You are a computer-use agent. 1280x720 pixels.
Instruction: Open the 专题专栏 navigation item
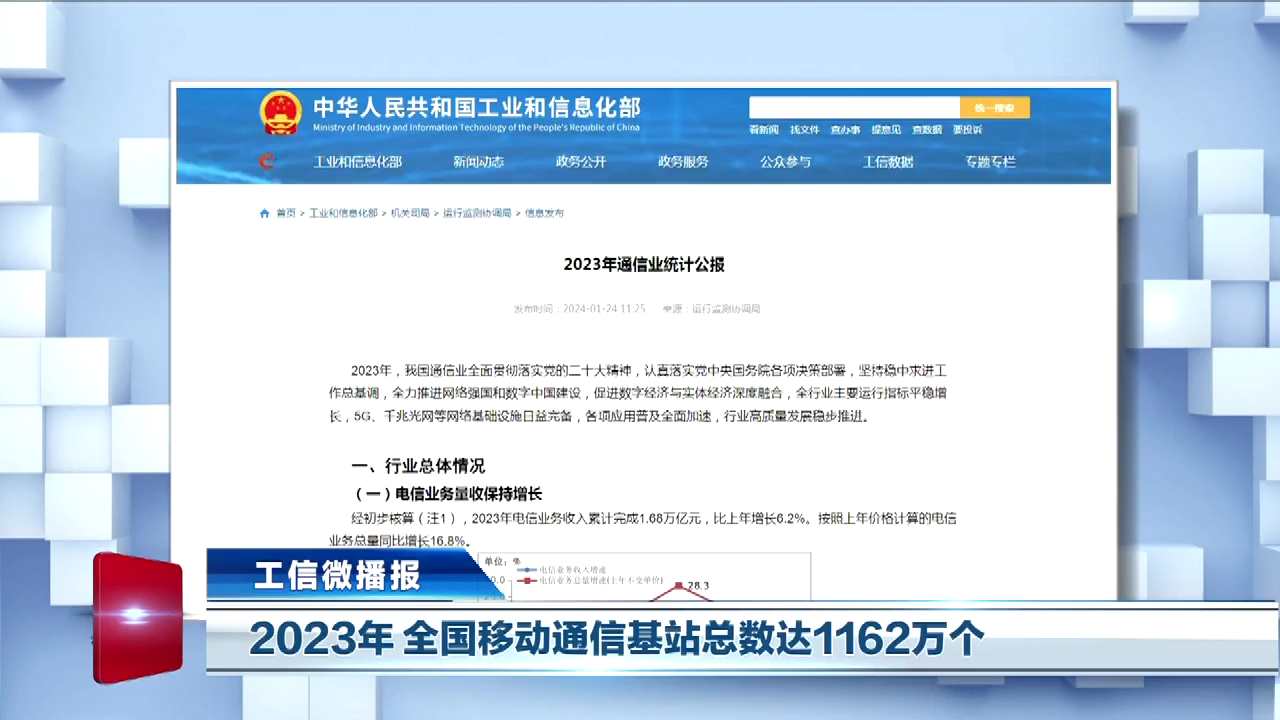990,162
